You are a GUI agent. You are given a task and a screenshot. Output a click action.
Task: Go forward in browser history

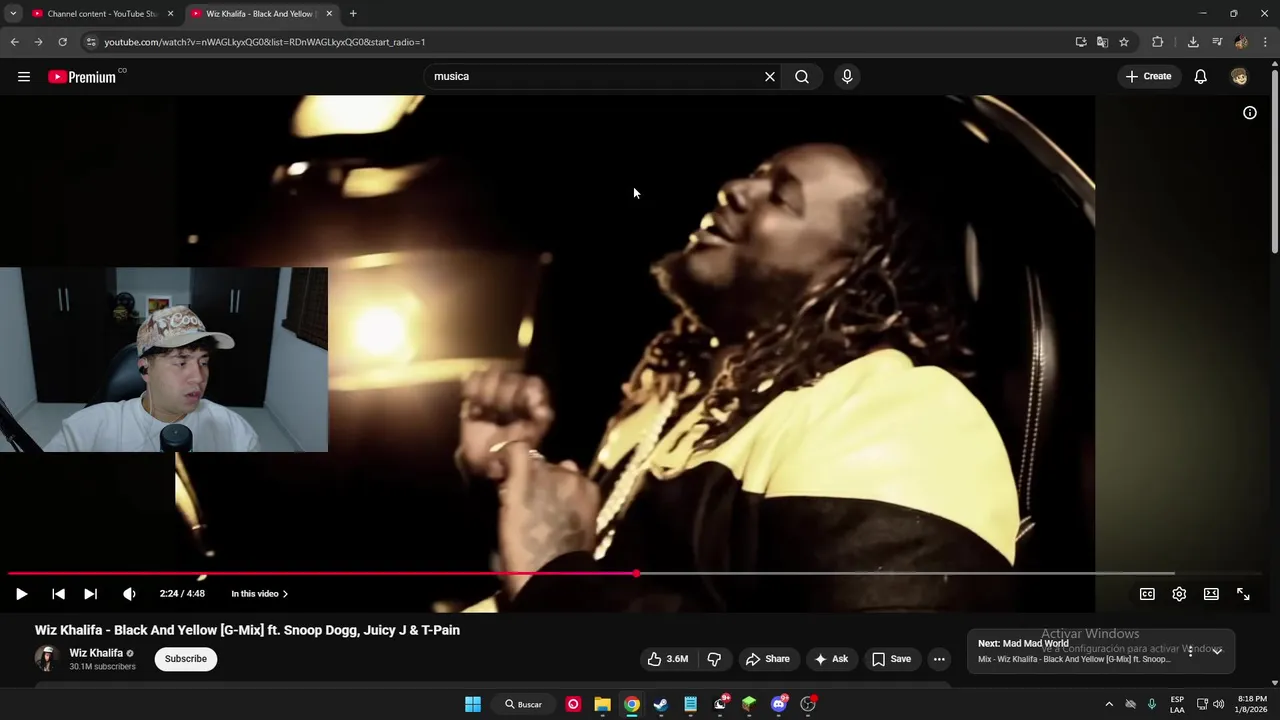[38, 42]
